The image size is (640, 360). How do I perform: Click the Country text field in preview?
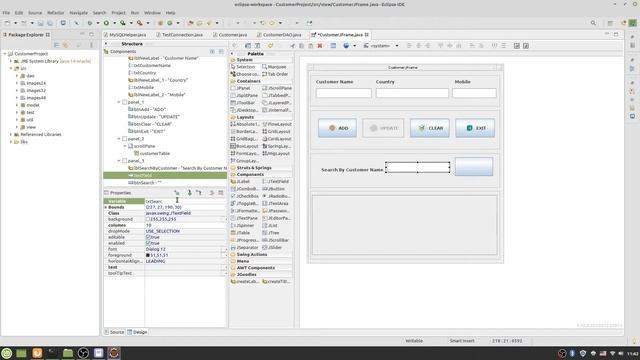412,93
